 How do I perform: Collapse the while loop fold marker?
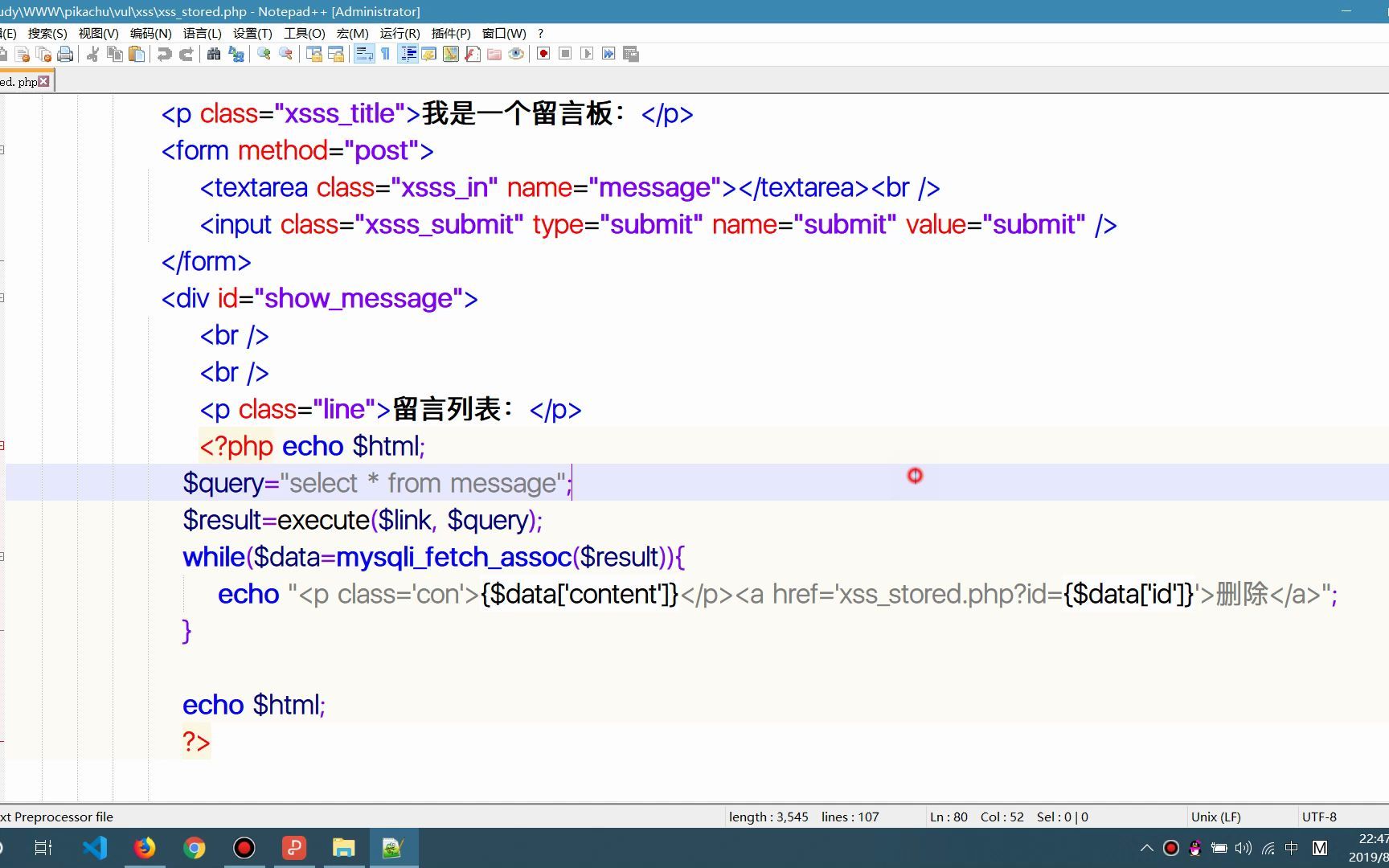coord(2,556)
